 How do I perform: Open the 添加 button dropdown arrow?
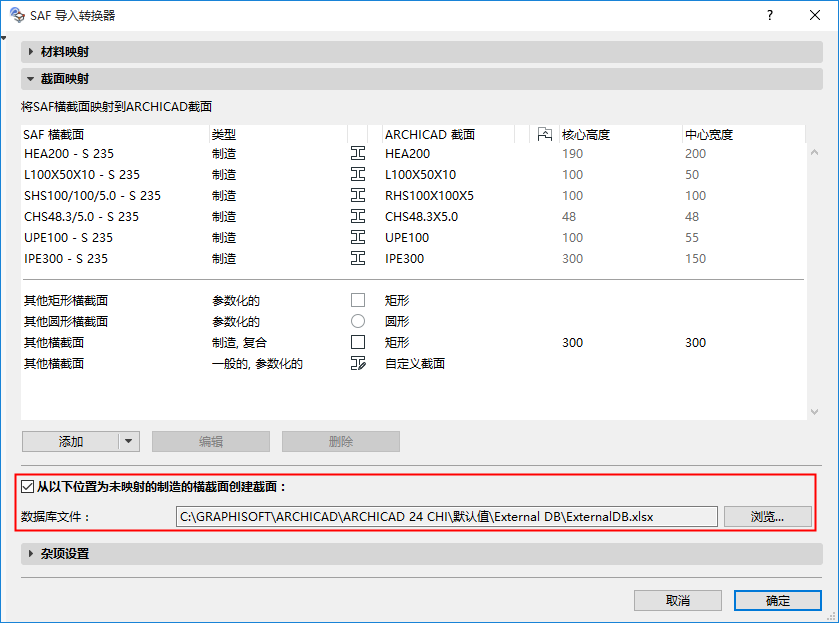point(128,442)
